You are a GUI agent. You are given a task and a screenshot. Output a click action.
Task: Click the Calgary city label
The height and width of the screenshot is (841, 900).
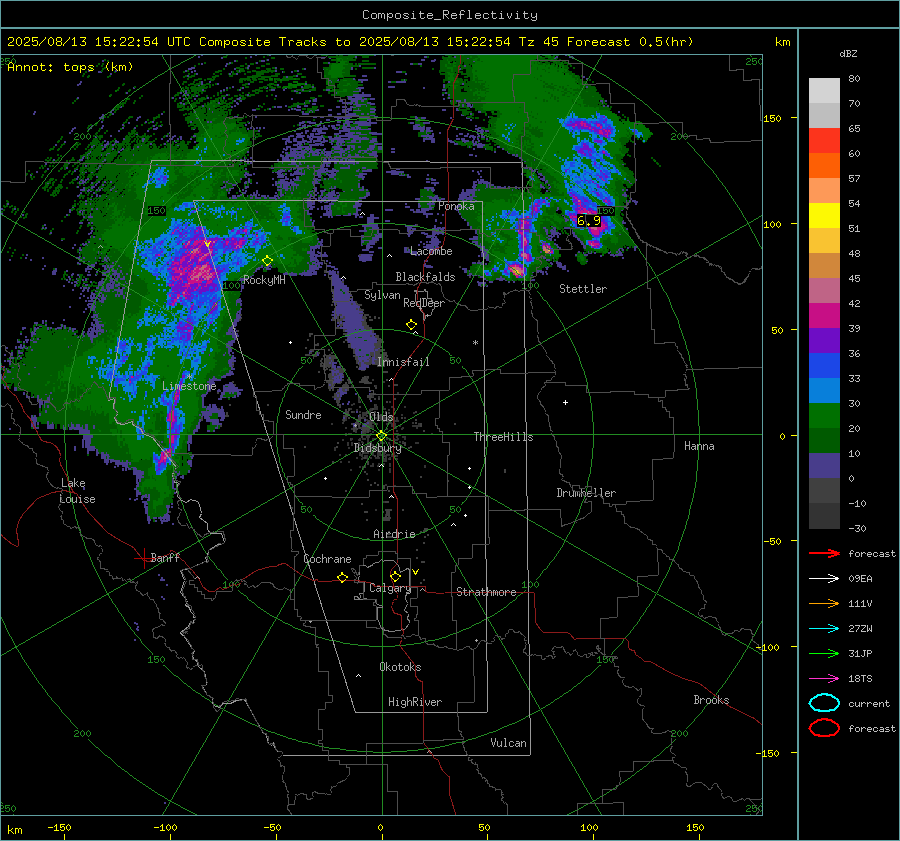coord(390,588)
